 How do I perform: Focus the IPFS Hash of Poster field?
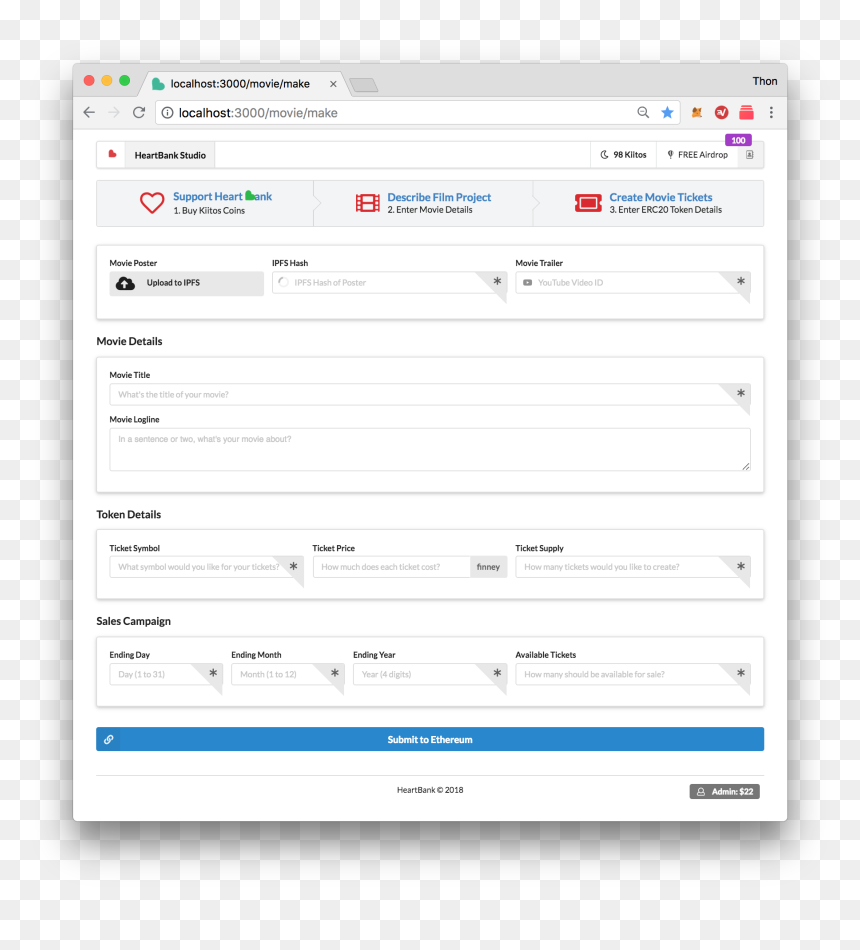(x=389, y=282)
